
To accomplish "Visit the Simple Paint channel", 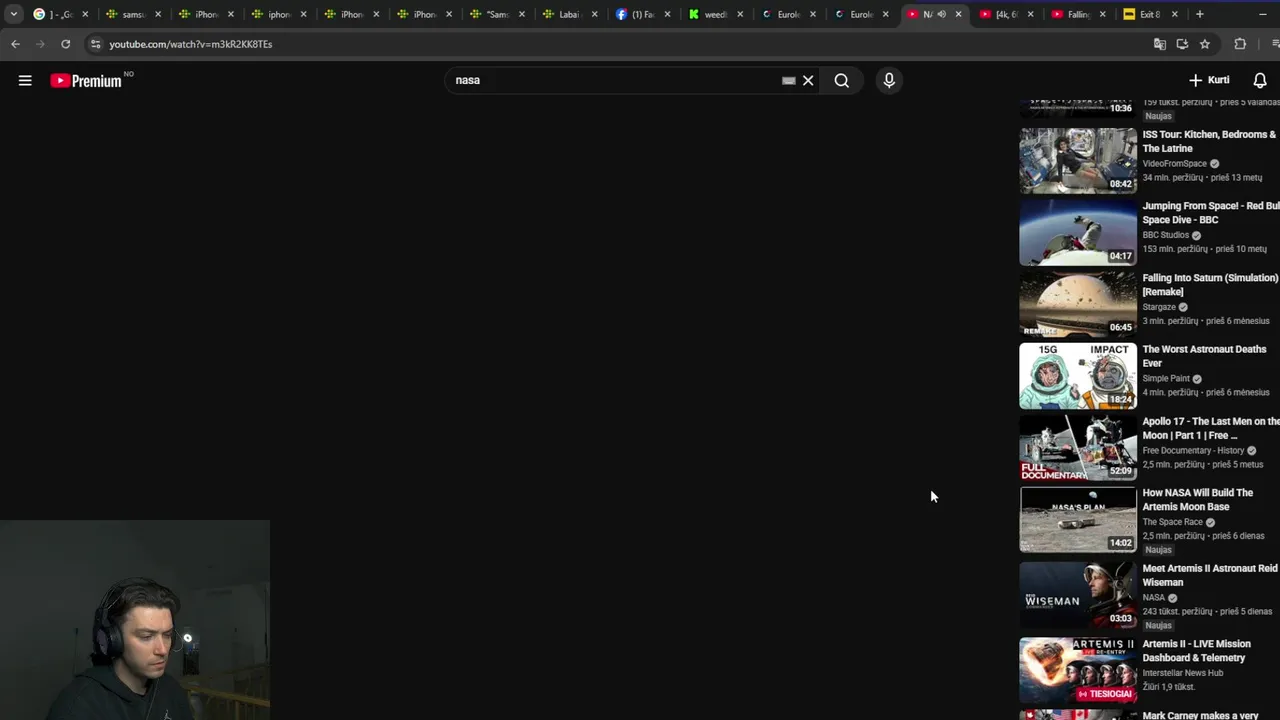I will (1166, 379).
